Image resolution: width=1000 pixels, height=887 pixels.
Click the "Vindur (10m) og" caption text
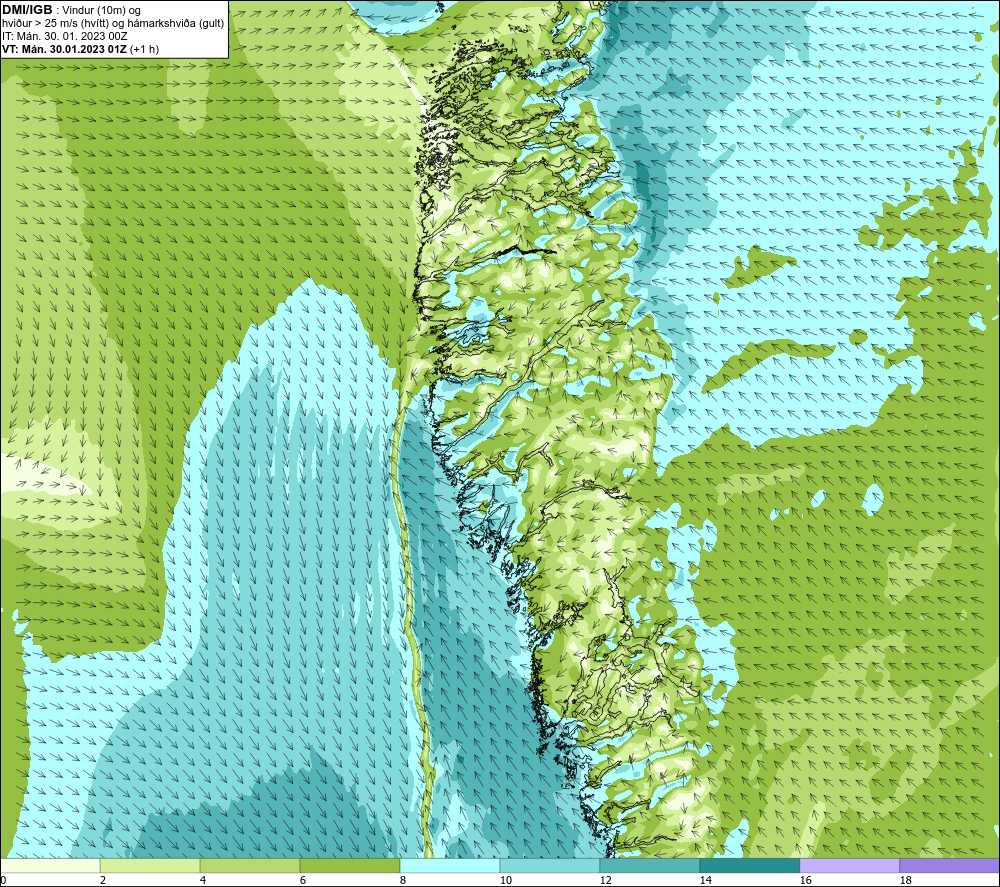click(x=101, y=11)
